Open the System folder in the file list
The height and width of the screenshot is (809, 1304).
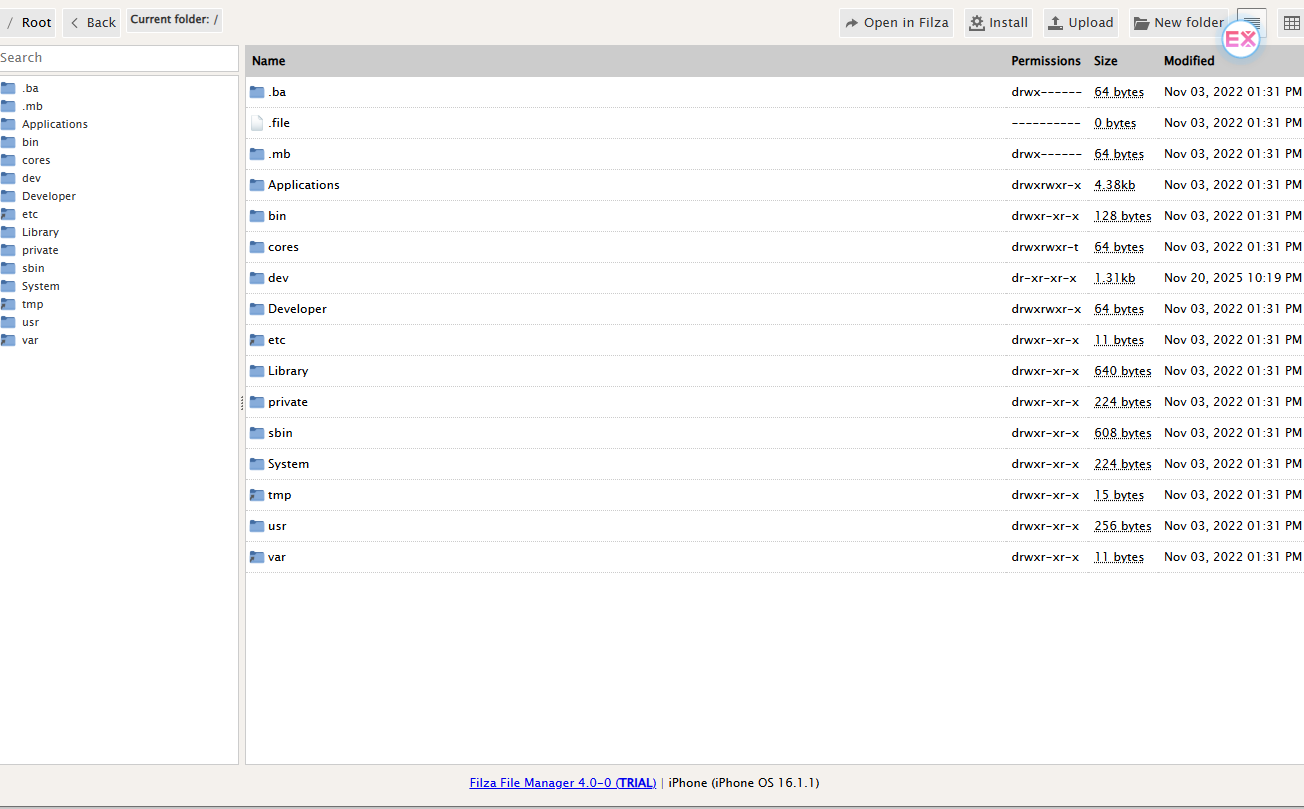coord(288,464)
